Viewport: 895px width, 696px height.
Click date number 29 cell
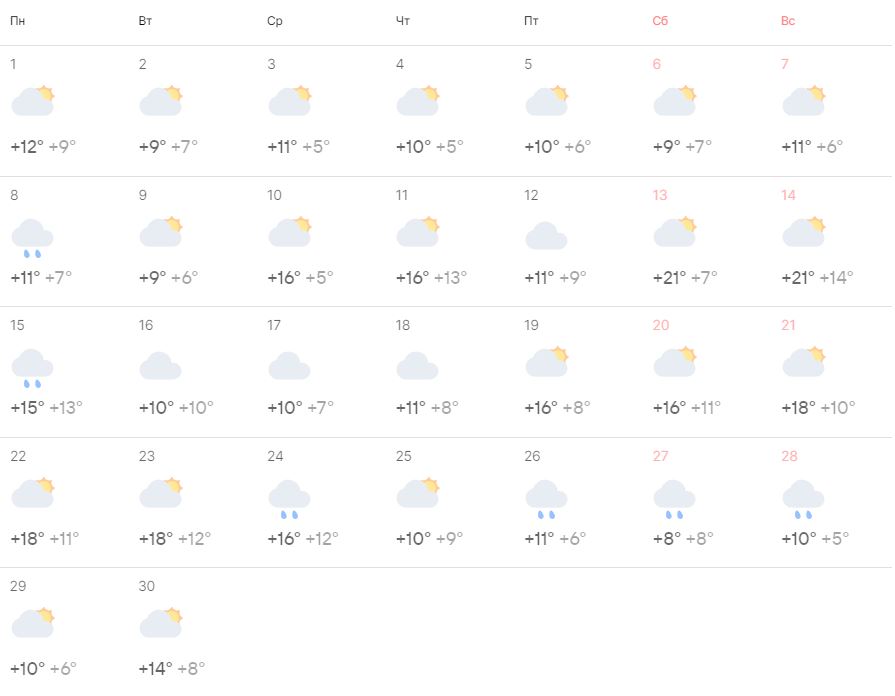18,586
